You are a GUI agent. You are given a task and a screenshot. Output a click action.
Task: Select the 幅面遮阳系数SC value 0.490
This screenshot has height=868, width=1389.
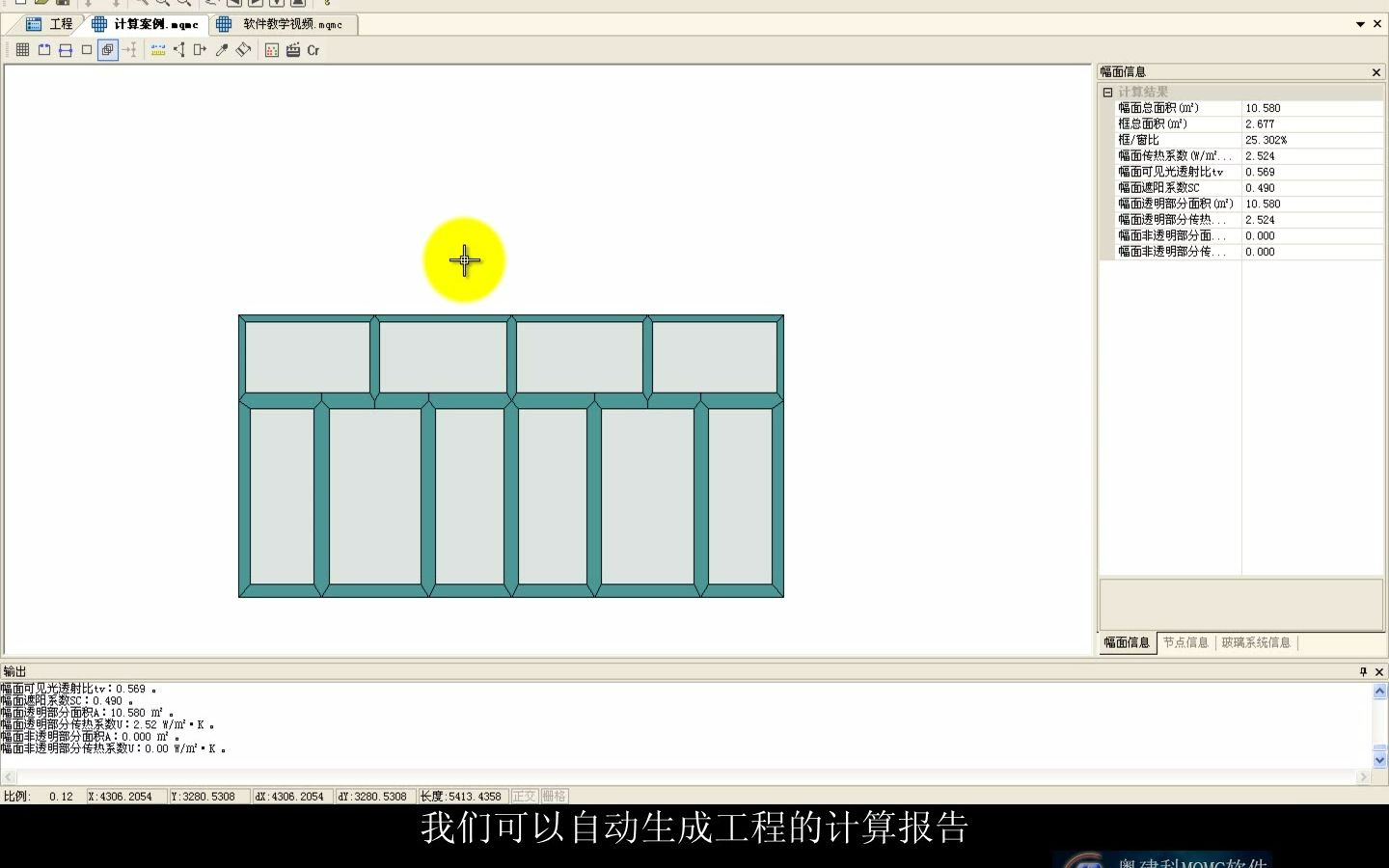(x=1312, y=188)
